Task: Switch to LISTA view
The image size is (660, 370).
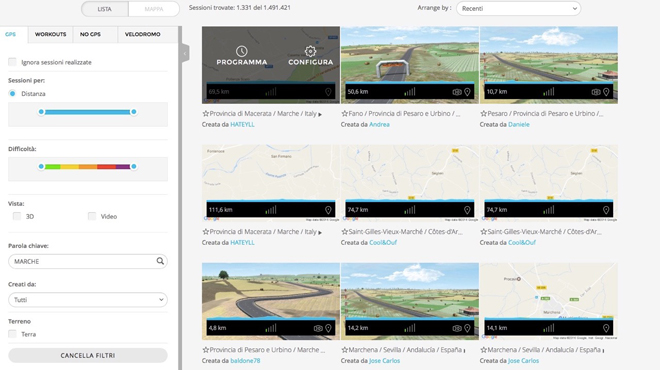Action: click(105, 9)
